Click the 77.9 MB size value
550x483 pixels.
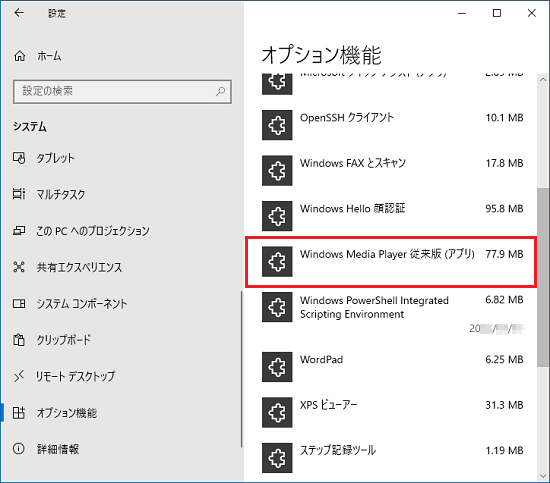[504, 254]
